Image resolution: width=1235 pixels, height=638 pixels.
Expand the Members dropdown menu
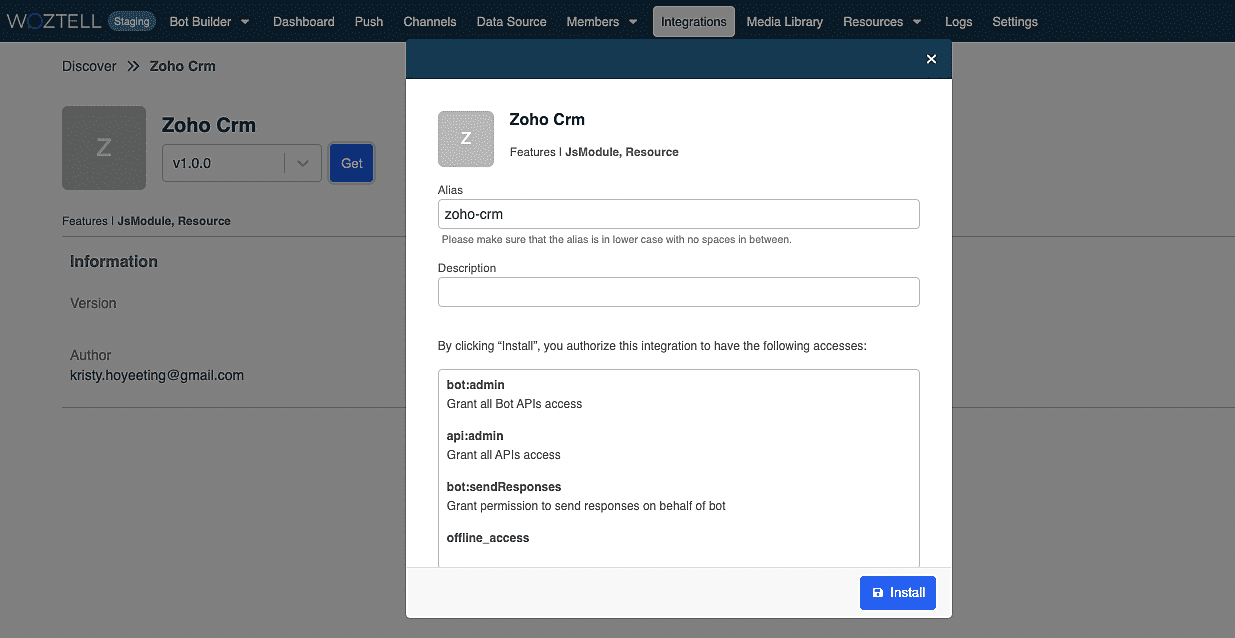coord(602,22)
